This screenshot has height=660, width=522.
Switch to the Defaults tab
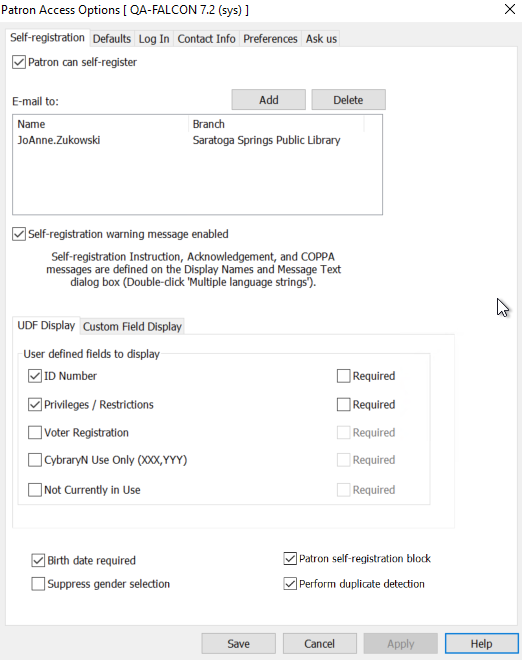pos(112,39)
